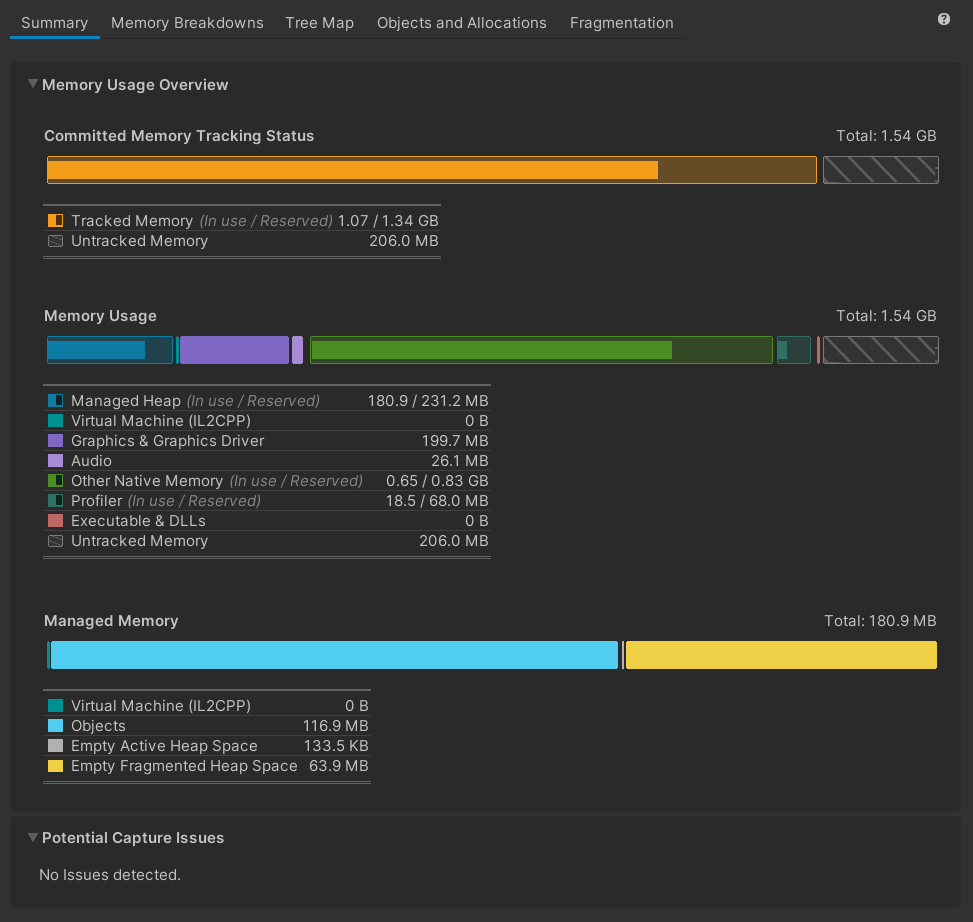Click the Tracked Memory legend icon

(x=56, y=221)
